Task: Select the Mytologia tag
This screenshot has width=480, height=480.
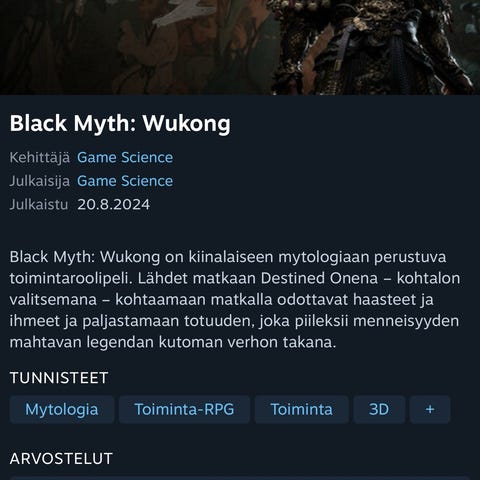Action: click(x=62, y=409)
